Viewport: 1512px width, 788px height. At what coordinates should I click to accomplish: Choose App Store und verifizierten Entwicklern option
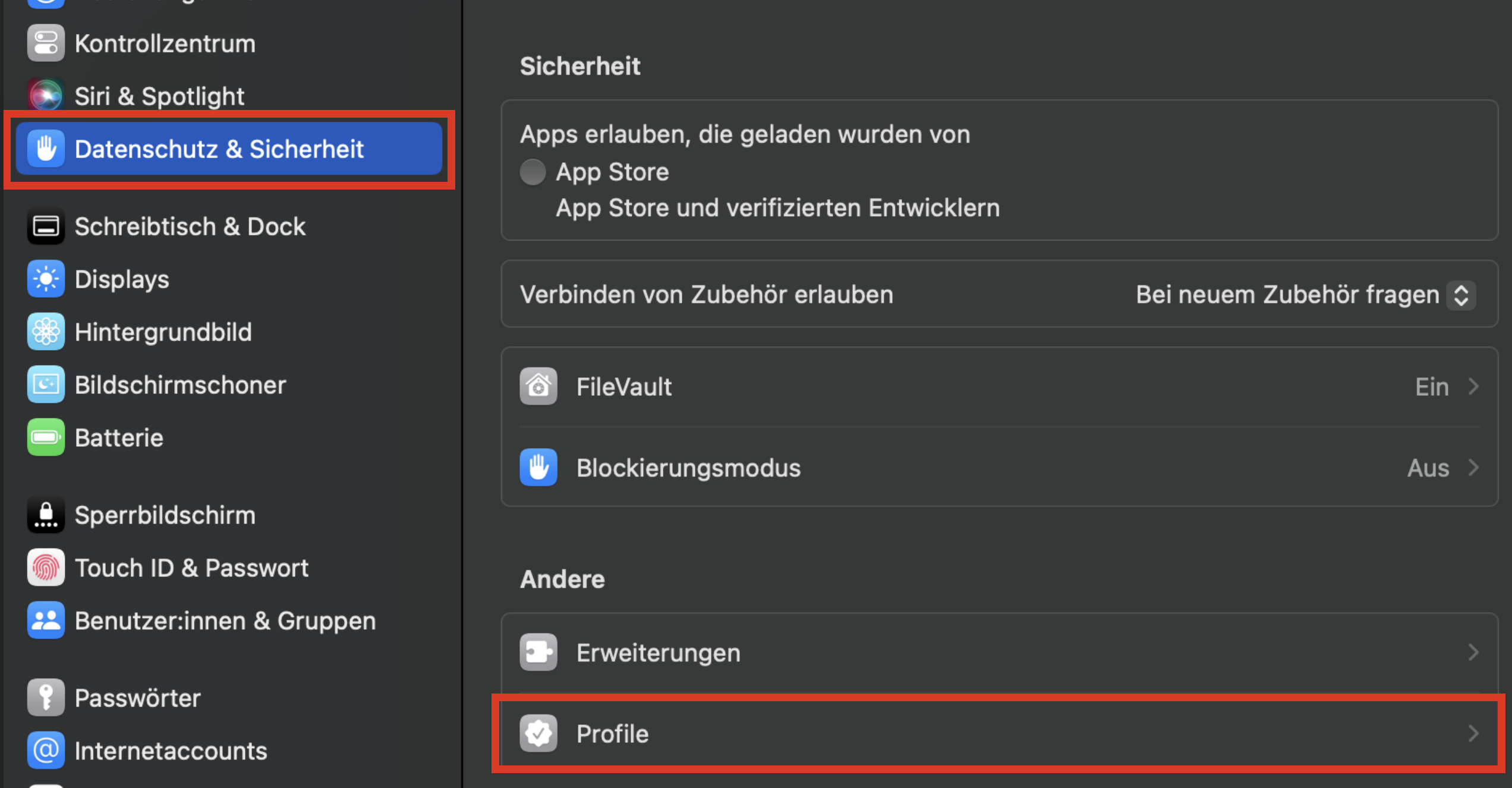[x=777, y=208]
